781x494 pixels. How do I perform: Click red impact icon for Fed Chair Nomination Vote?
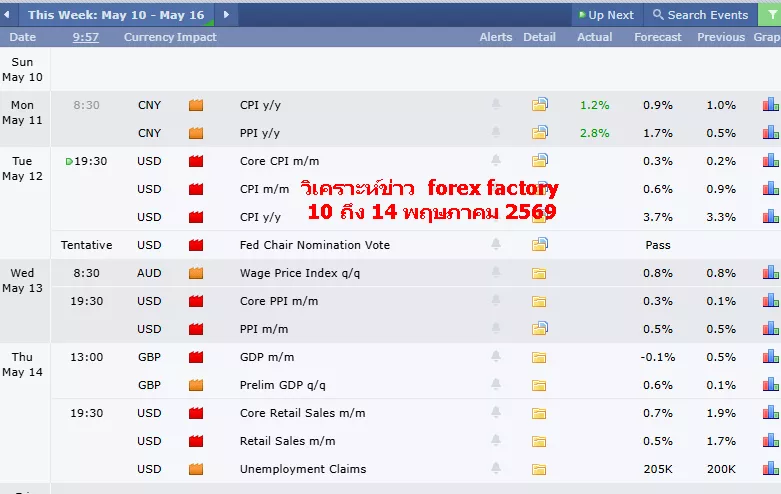196,245
